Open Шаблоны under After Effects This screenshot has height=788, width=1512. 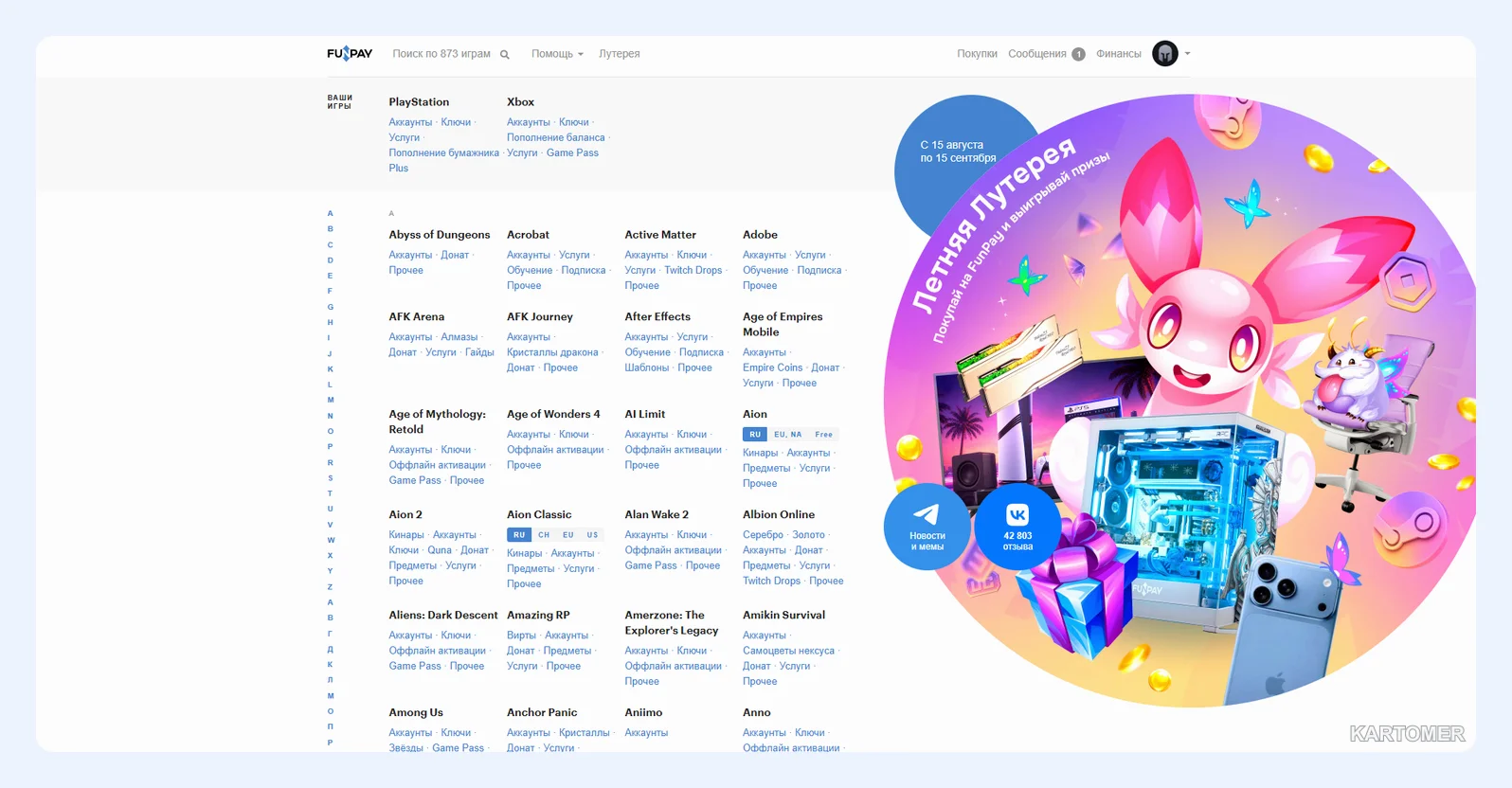647,367
